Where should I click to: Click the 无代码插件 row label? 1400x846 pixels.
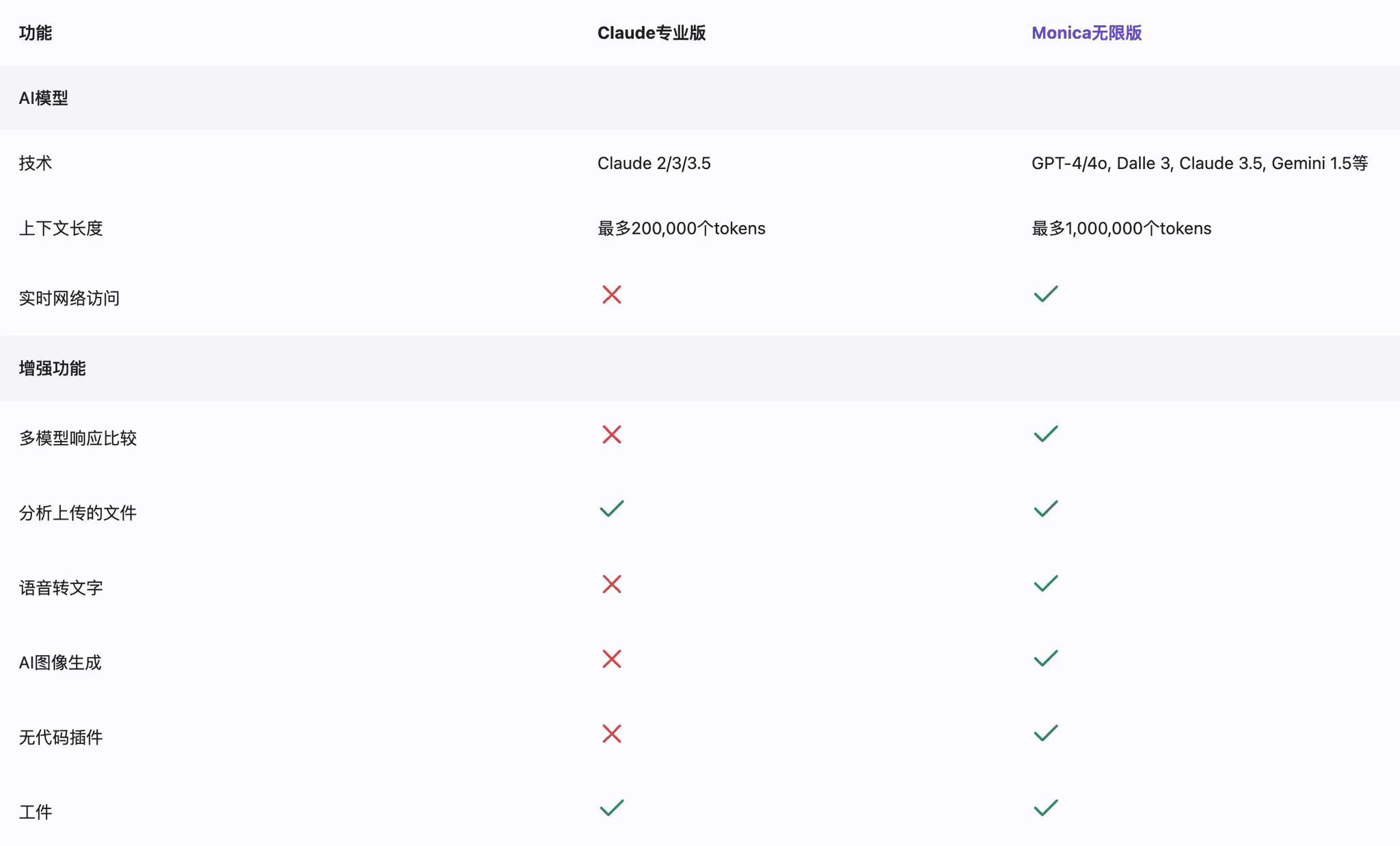click(61, 737)
